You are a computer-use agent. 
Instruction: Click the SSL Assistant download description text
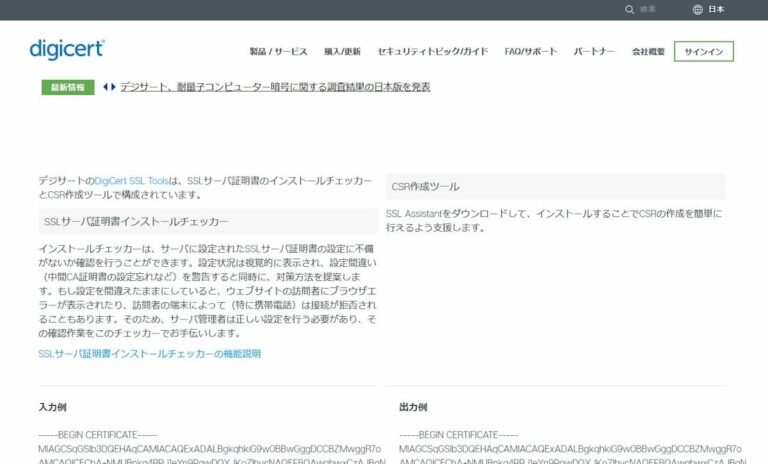pos(554,220)
